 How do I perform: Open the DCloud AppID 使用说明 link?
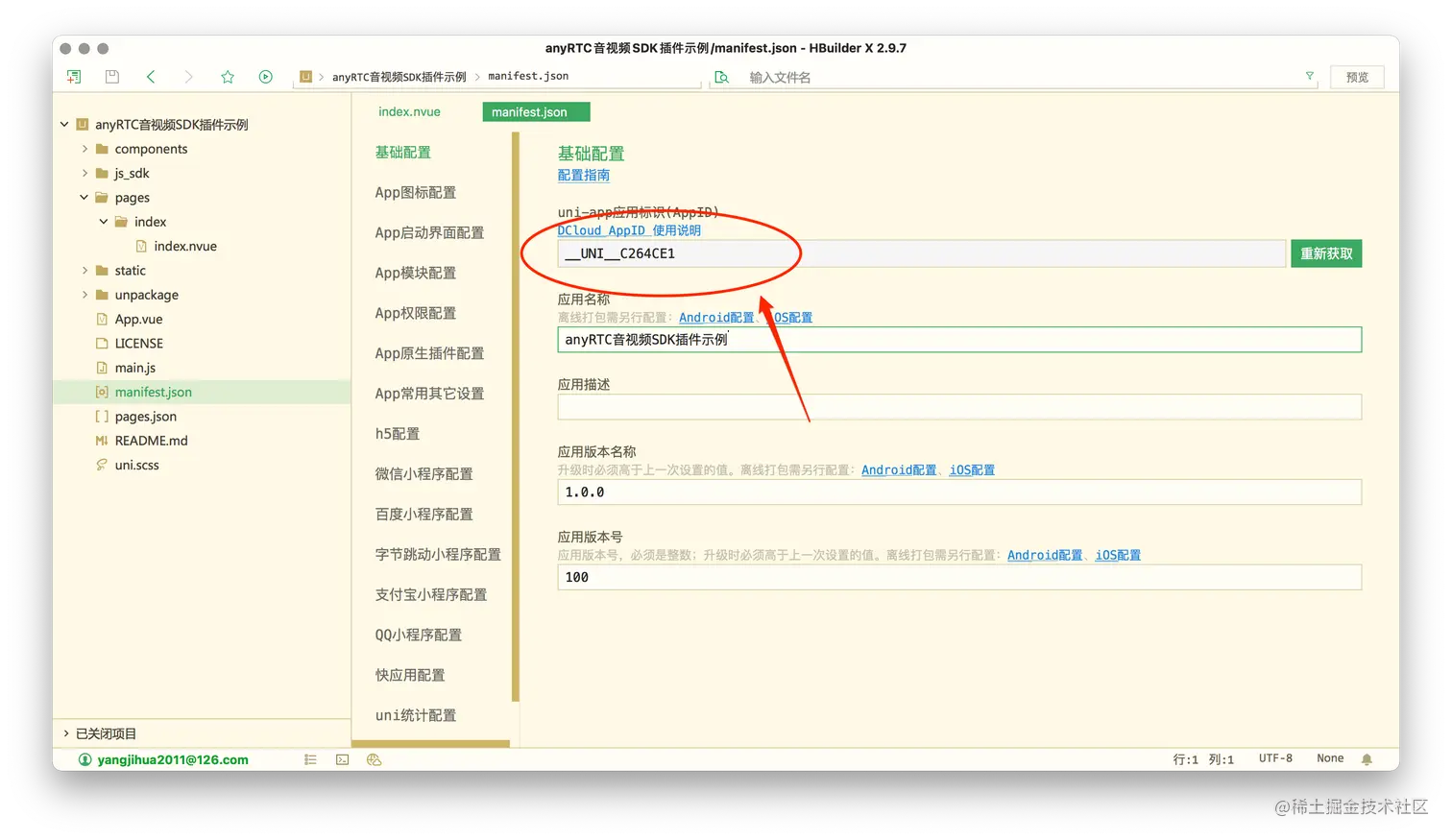629,230
